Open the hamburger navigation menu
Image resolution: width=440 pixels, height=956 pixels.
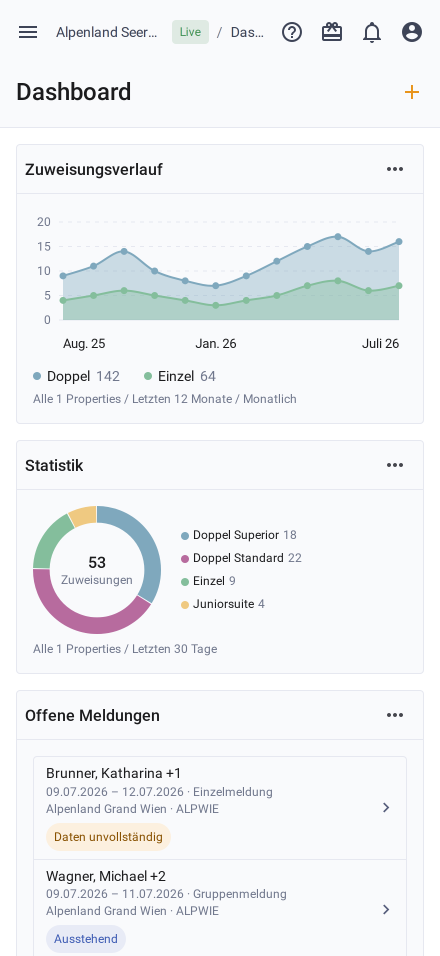(28, 32)
